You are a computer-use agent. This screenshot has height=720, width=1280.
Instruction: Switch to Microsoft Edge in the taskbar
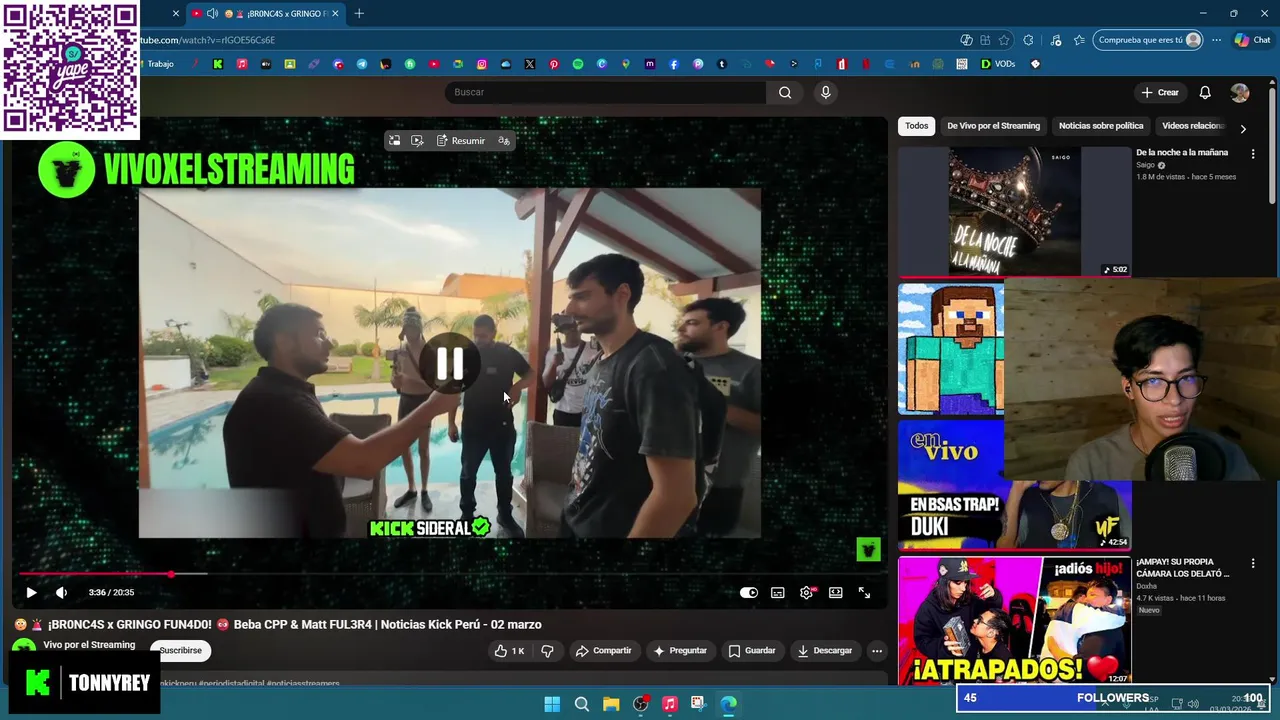pyautogui.click(x=729, y=704)
